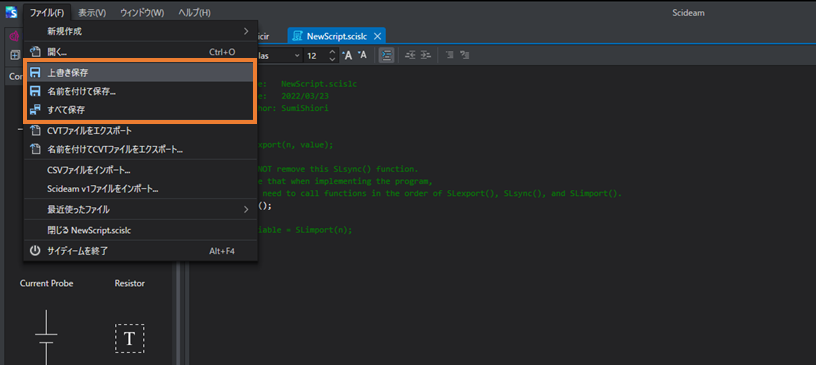Viewport: 816px width, 365px height.
Task: Click the SLimport(n) code line
Action: [304, 230]
